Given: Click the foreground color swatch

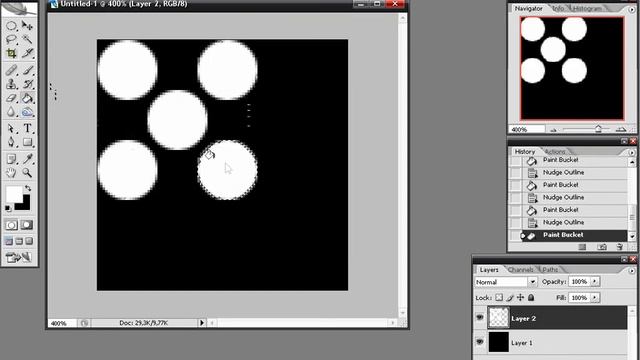Looking at the screenshot, I should click(14, 194).
